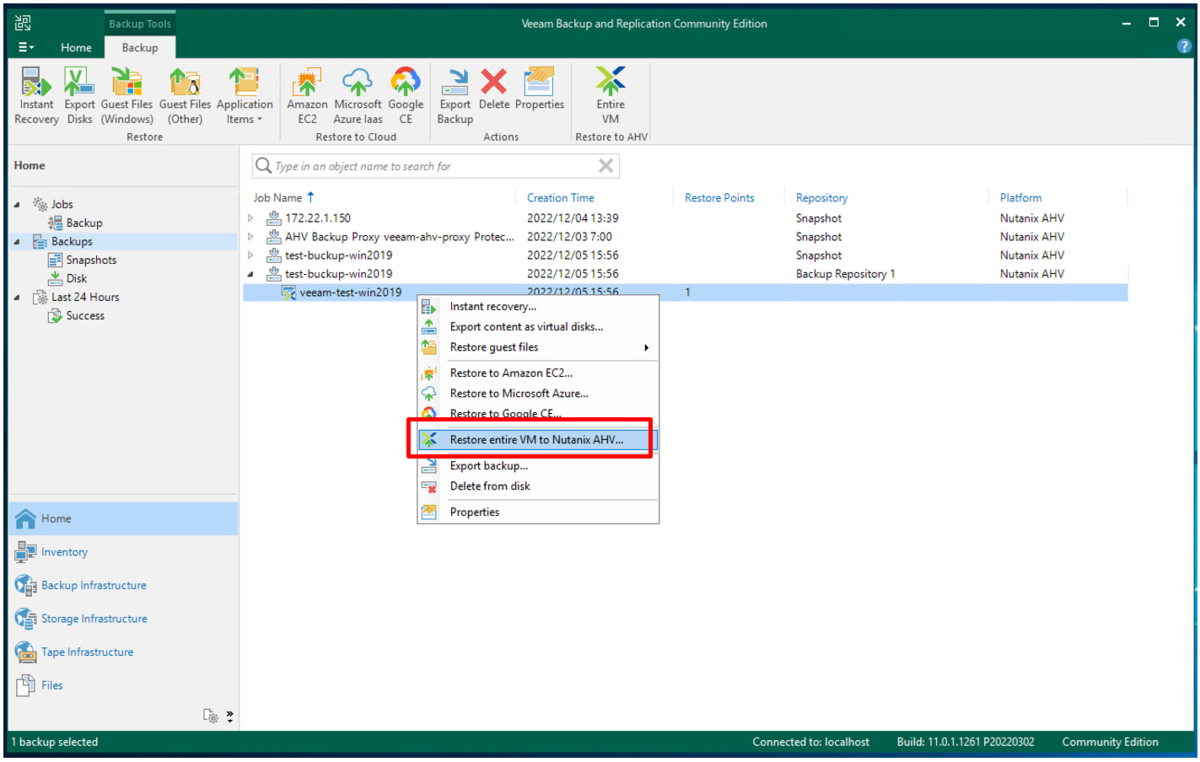Viewport: 1200px width, 762px height.
Task: Open the Application Items dropdown
Action: (244, 96)
